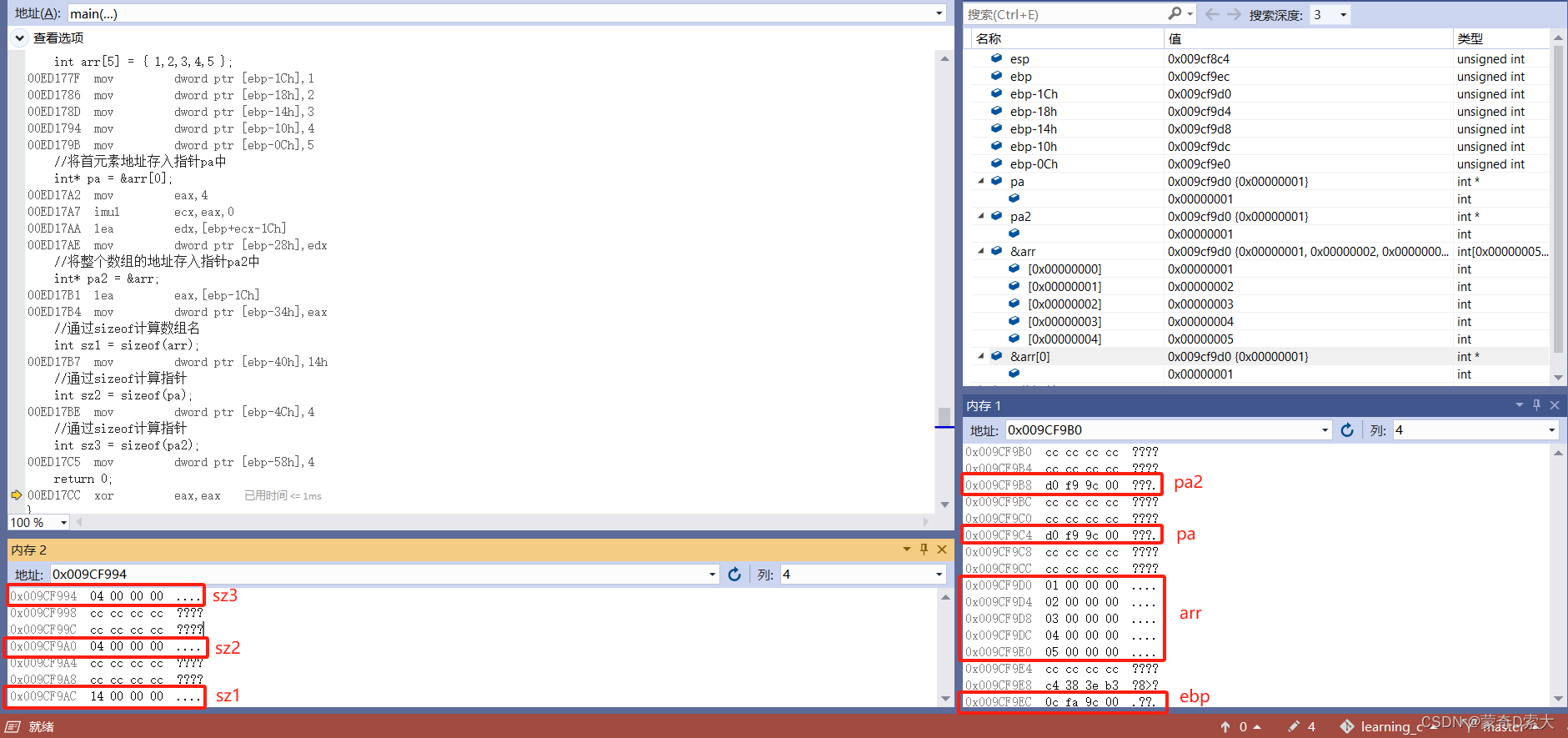Click the variable icon beside esp
Image resolution: width=1568 pixels, height=738 pixels.
pyautogui.click(x=996, y=58)
